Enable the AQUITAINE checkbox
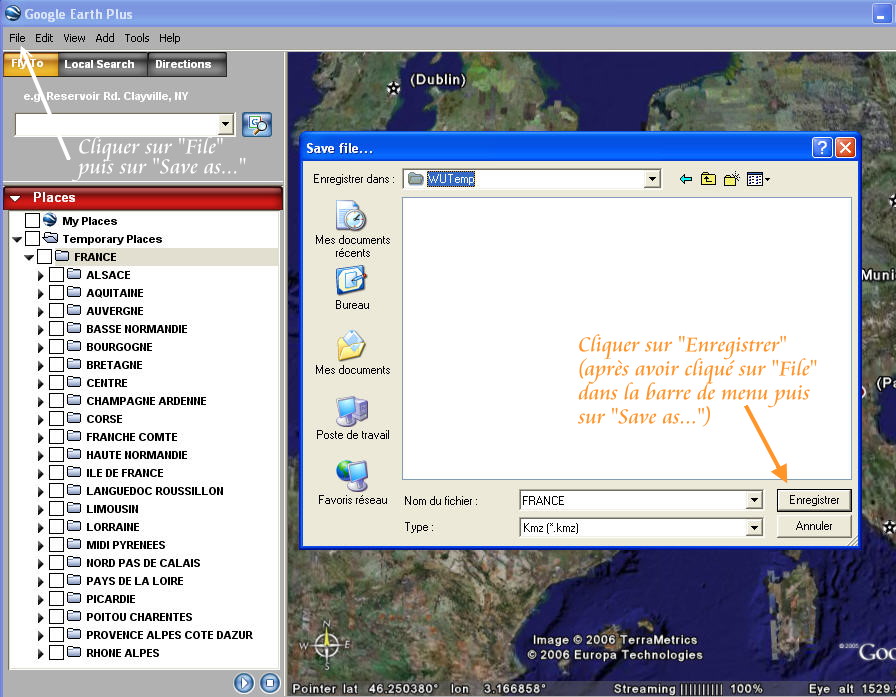Image resolution: width=896 pixels, height=697 pixels. pos(57,293)
